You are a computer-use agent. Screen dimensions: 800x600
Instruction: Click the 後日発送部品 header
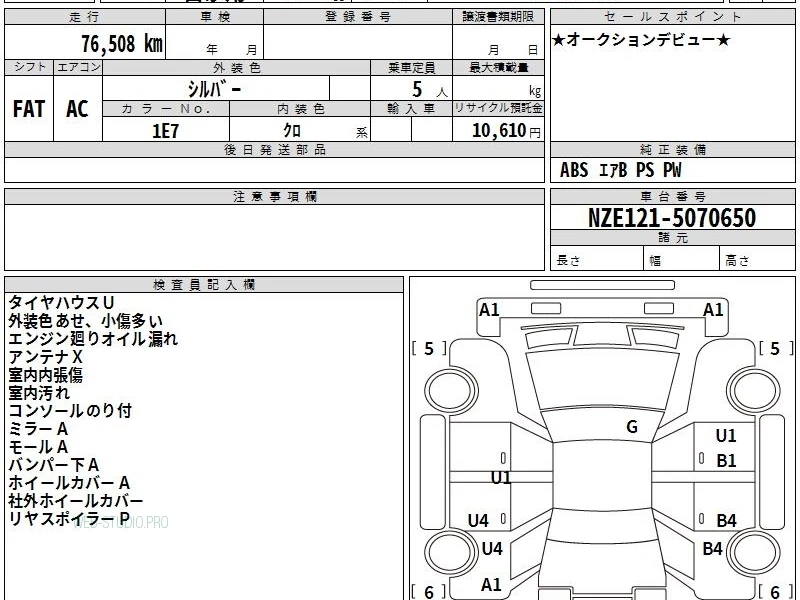pos(274,150)
